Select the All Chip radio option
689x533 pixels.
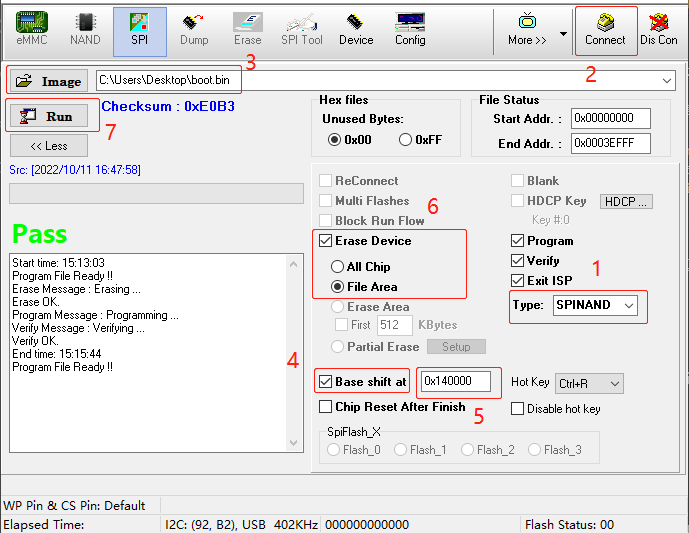[x=338, y=267]
